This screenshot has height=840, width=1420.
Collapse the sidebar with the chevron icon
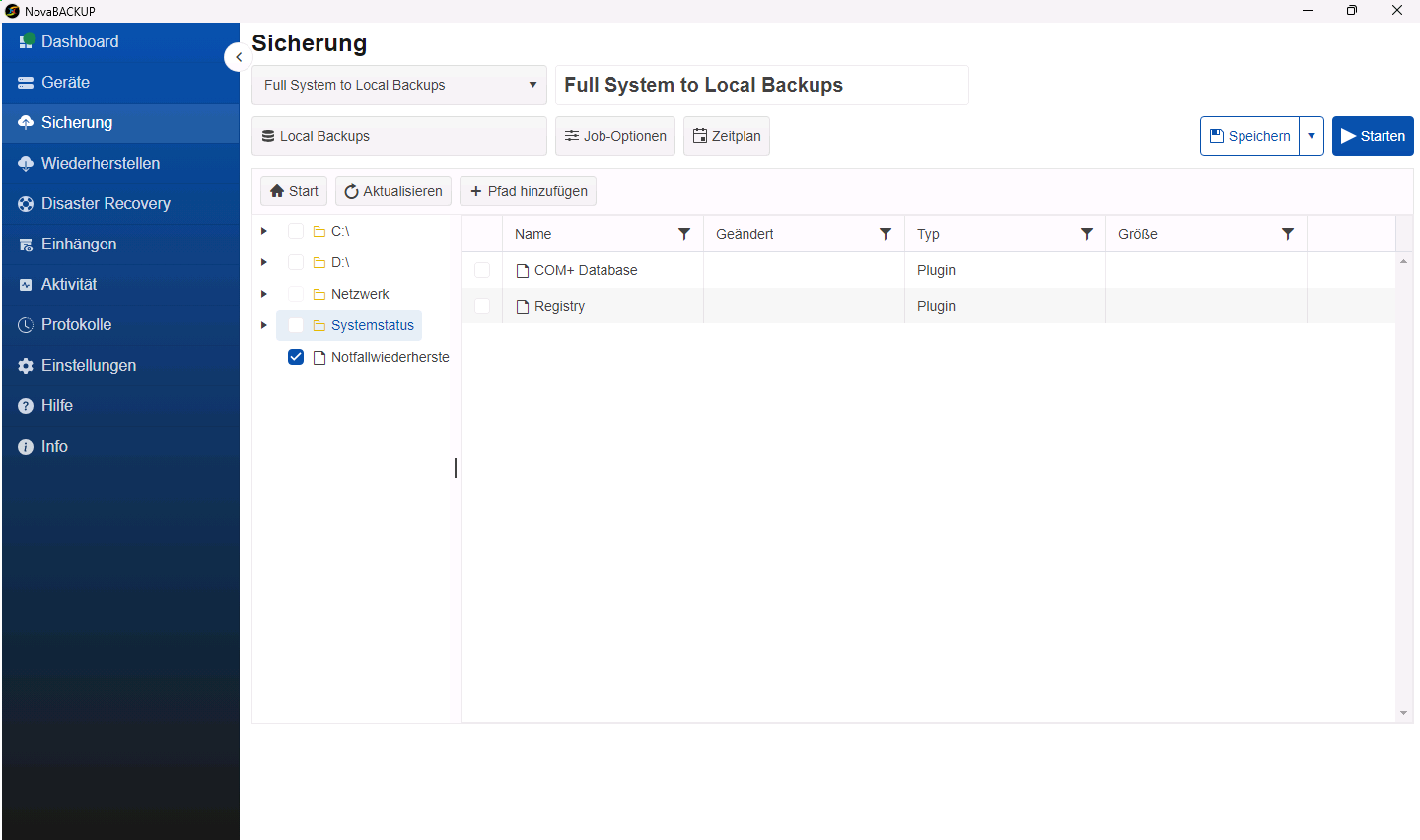[238, 57]
